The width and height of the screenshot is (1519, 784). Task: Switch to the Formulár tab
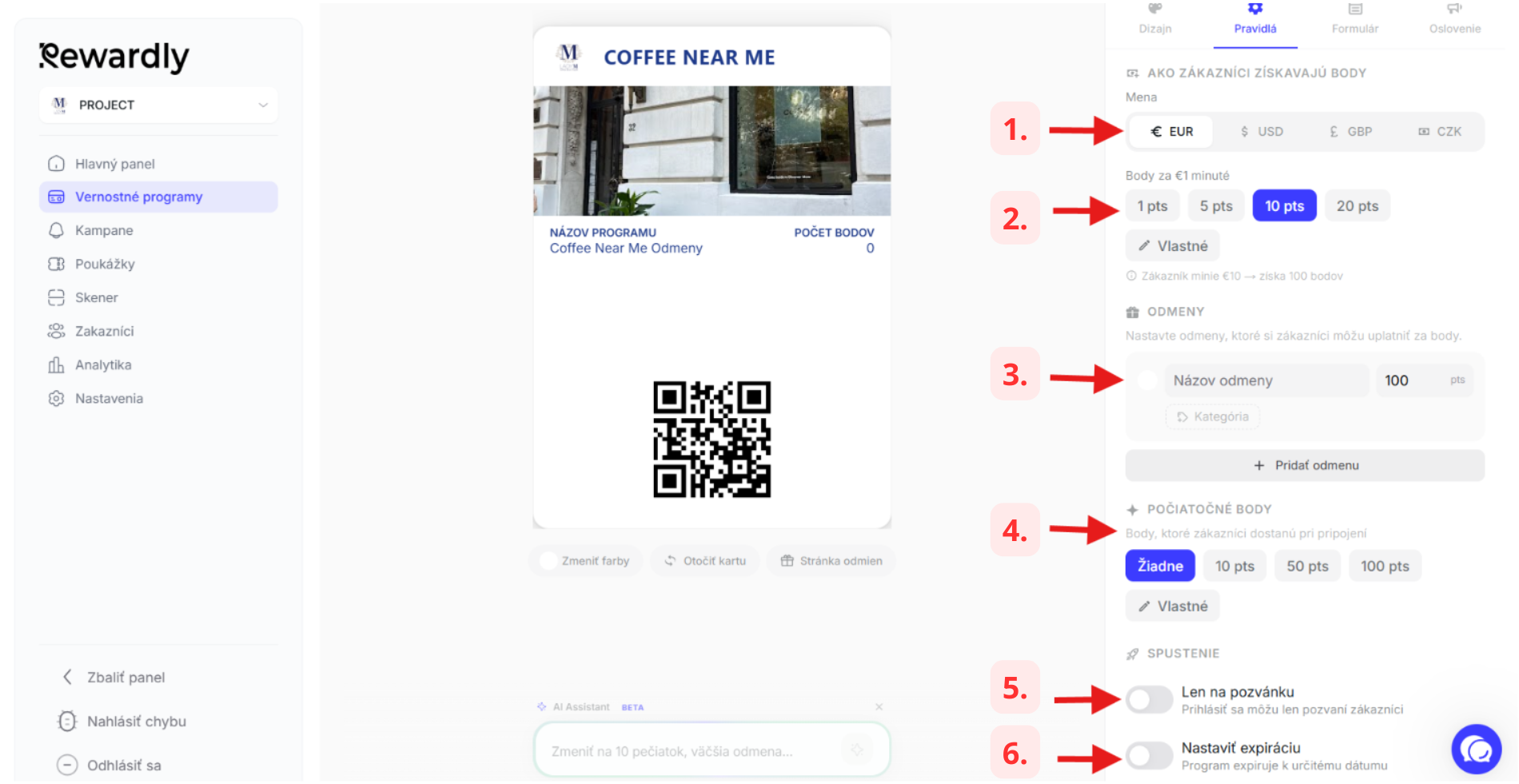[x=1355, y=20]
